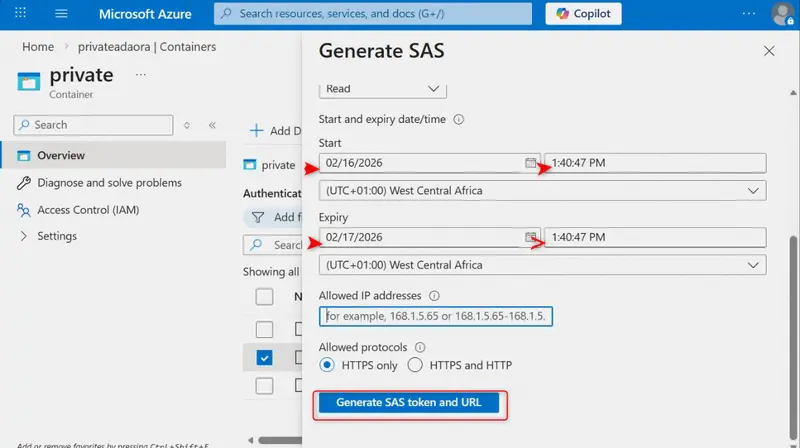Close the Generate SAS panel

click(x=769, y=51)
